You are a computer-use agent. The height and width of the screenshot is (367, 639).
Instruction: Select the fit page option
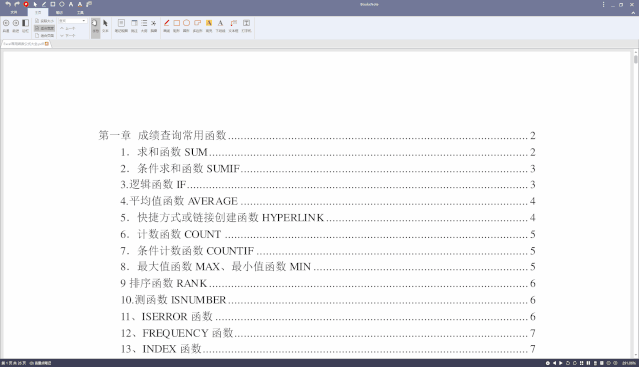[x=44, y=35]
